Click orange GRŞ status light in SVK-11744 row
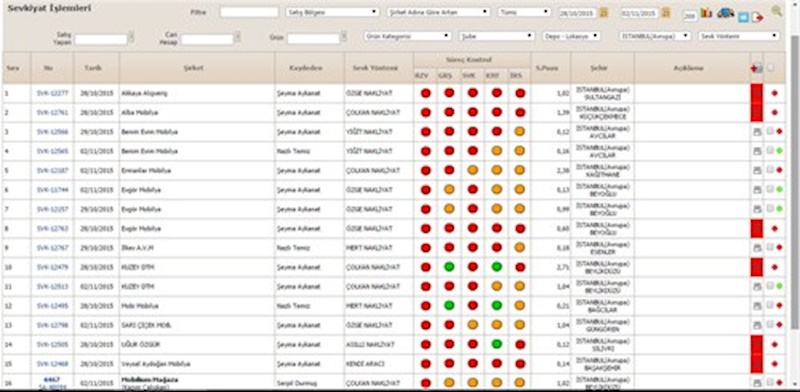Viewport: 800px width, 392px height. (449, 190)
